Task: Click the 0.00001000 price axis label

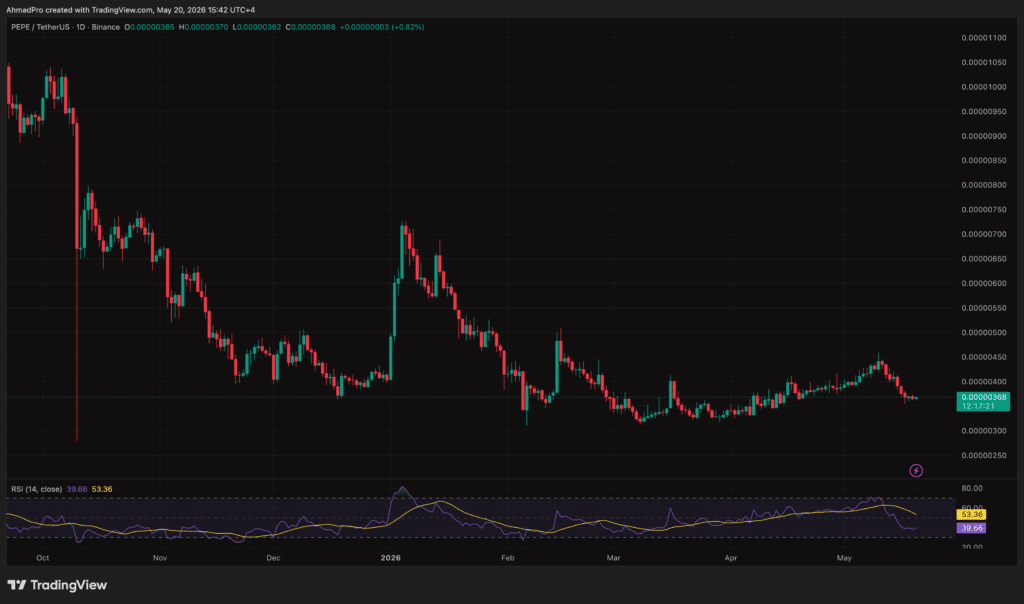Action: point(984,87)
